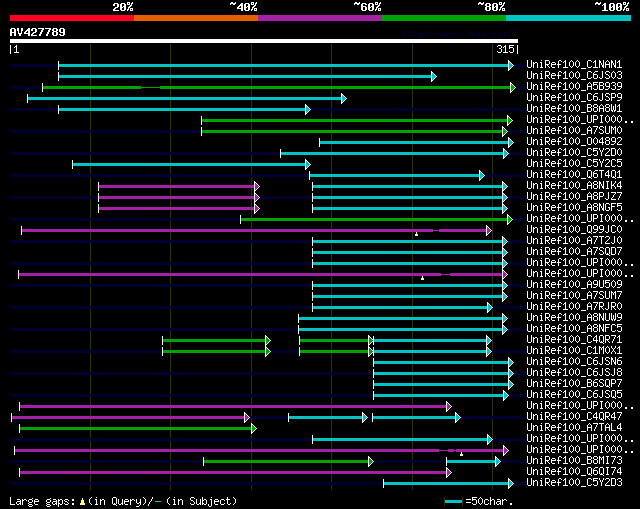
Task: Select the white AV427789 query sequence bar
Action: 264,41
